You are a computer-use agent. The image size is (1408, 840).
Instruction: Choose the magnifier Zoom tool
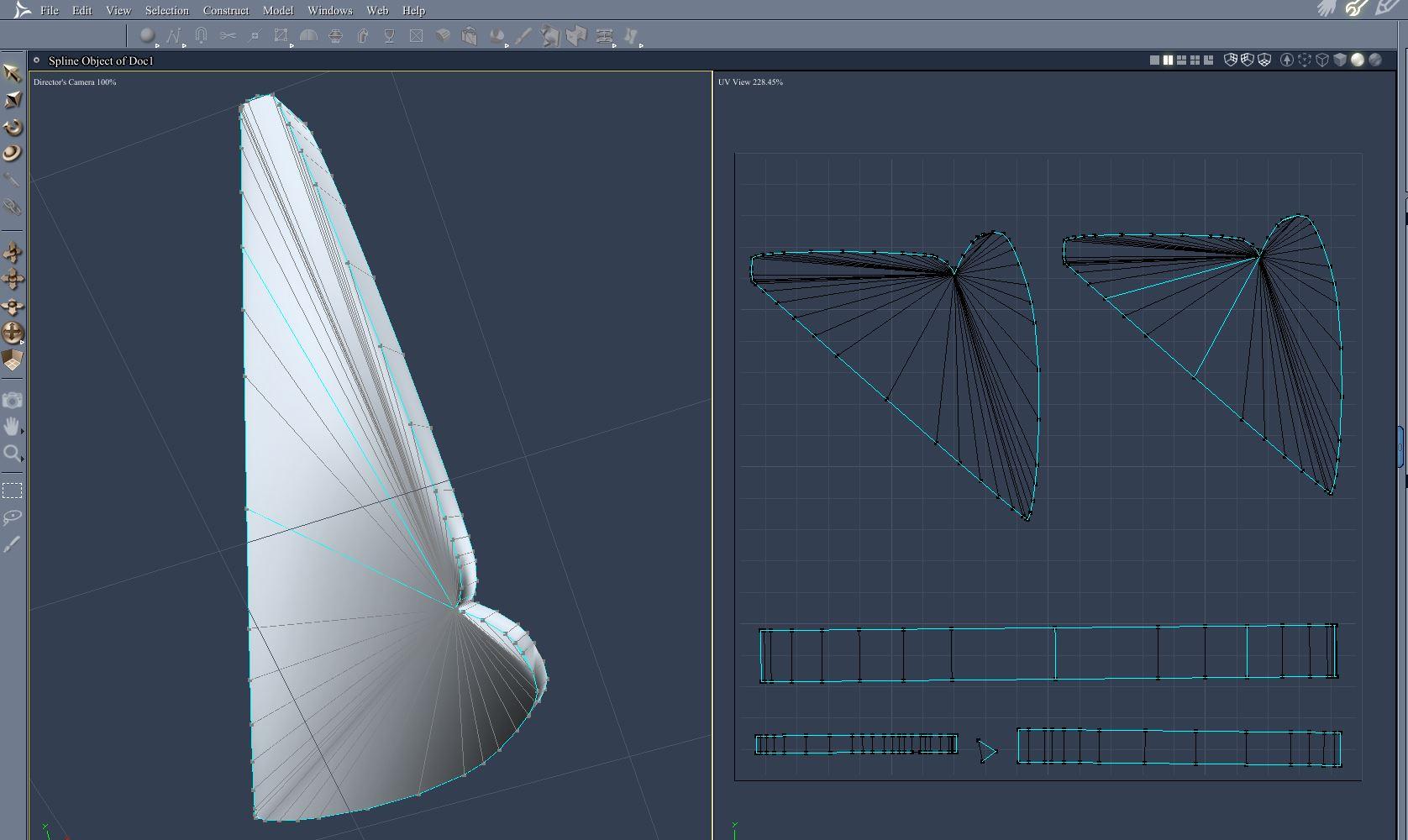pyautogui.click(x=12, y=454)
